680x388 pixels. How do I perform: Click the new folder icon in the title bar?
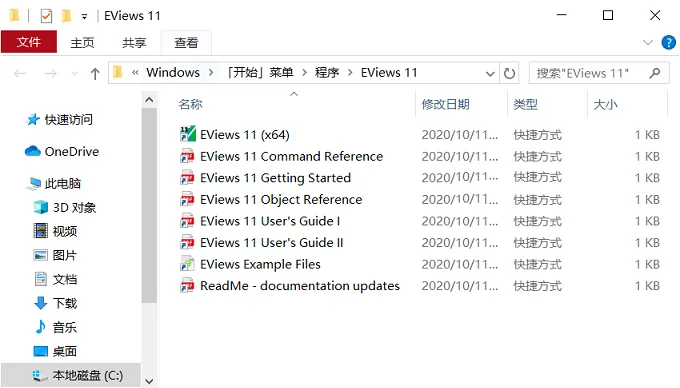pos(66,16)
